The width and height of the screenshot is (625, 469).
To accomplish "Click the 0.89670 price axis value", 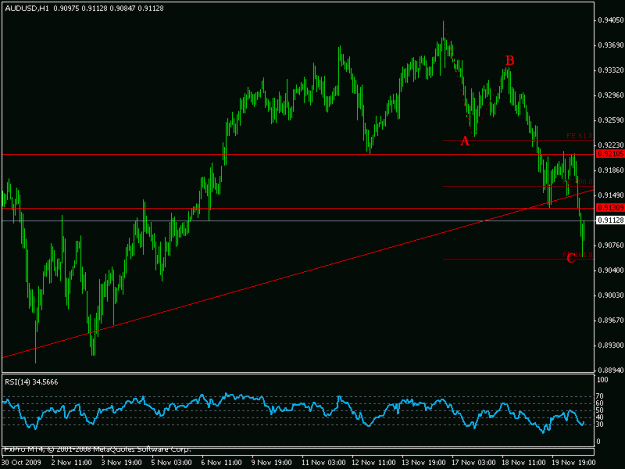I will pos(611,320).
